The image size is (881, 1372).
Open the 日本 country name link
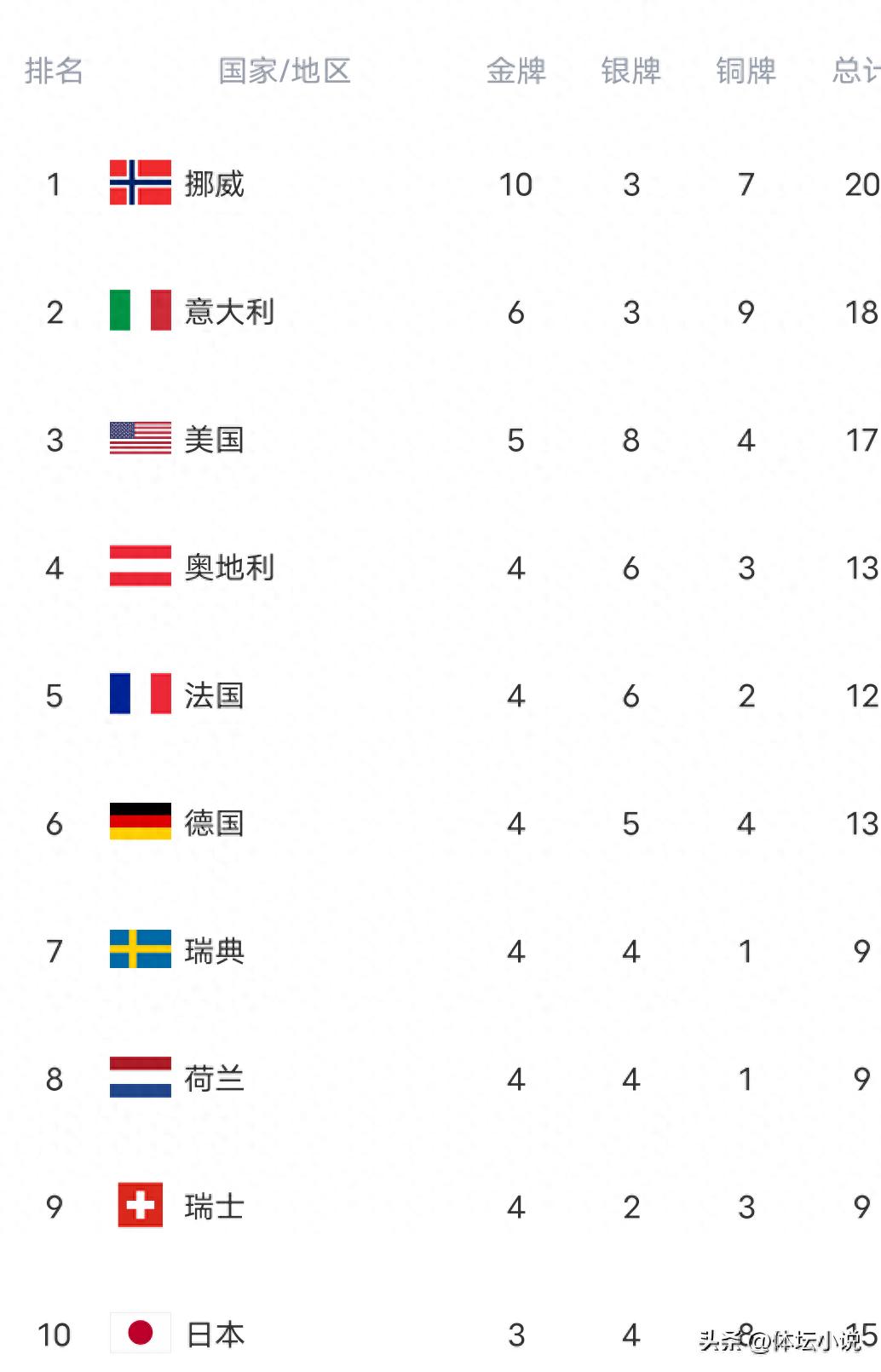pos(215,1335)
